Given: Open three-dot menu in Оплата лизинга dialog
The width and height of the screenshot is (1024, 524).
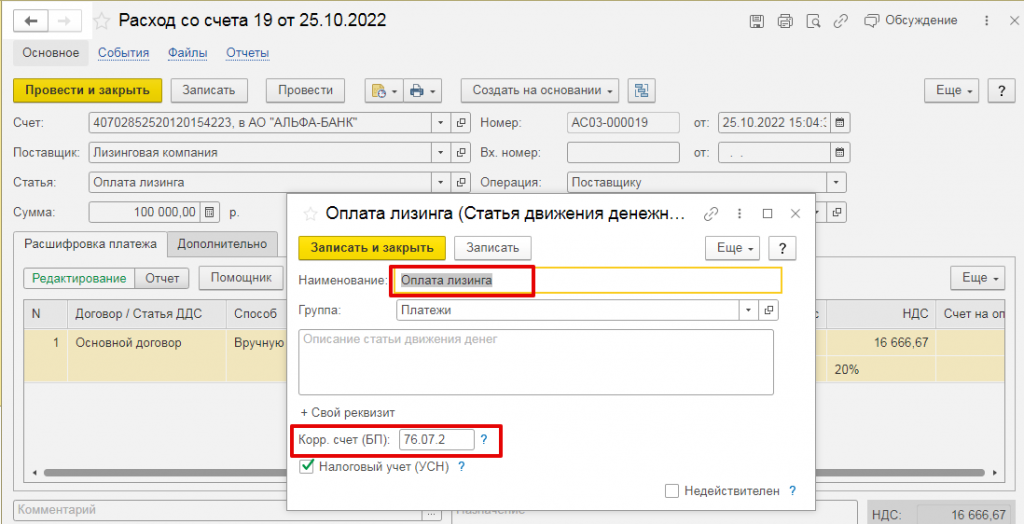Looking at the screenshot, I should pyautogui.click(x=739, y=214).
